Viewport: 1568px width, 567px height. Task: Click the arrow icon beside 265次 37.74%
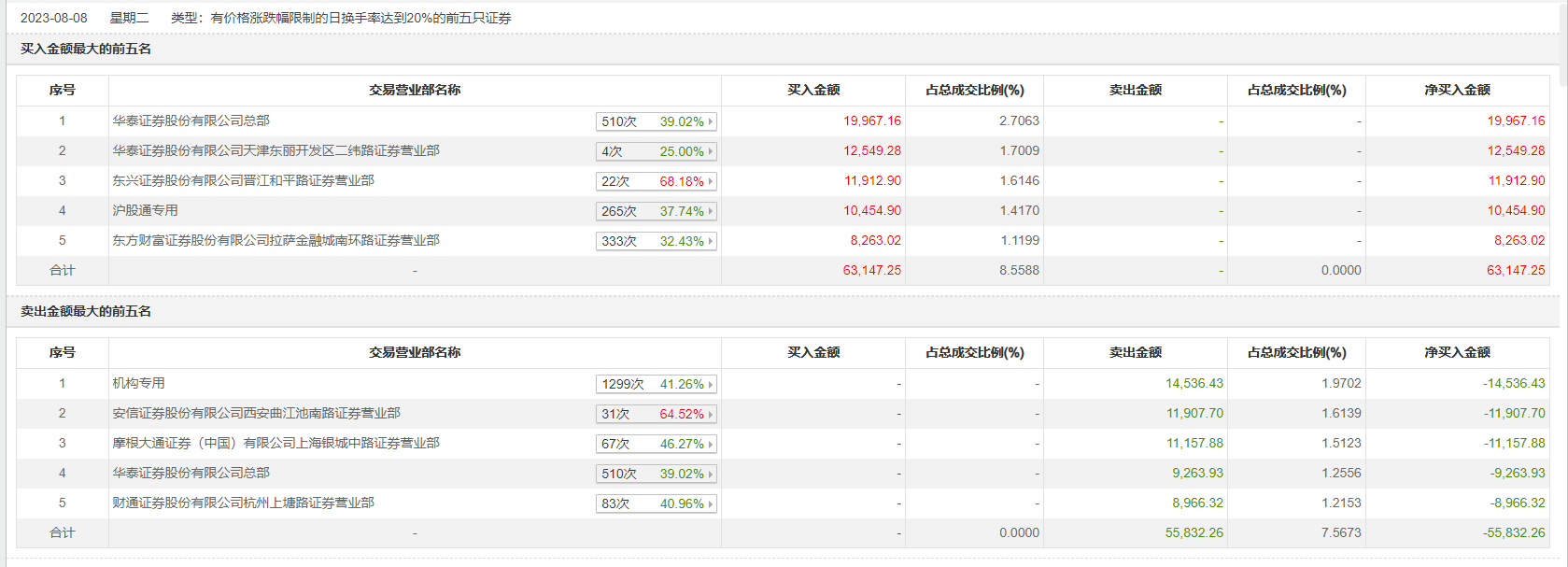711,211
